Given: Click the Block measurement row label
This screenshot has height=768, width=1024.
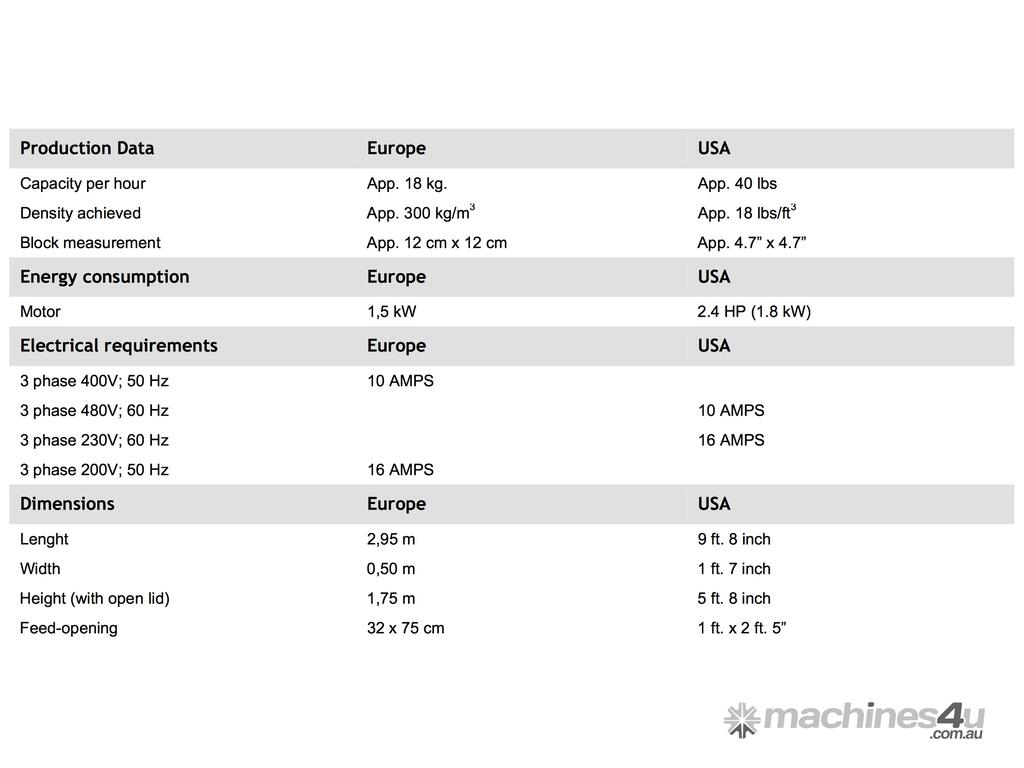Looking at the screenshot, I should (90, 243).
